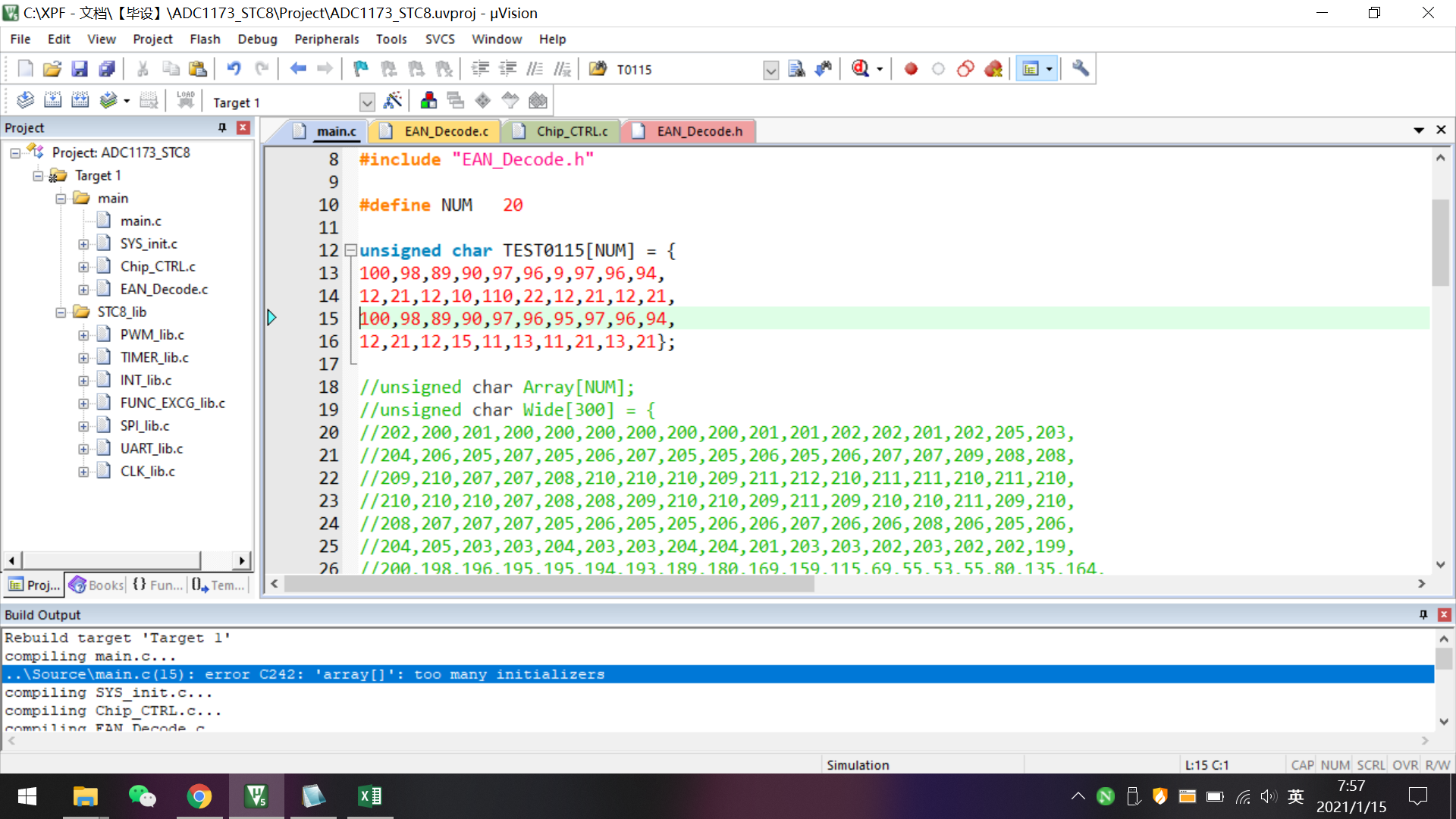This screenshot has width=1456, height=819.
Task: Click the Save All icon
Action: pyautogui.click(x=107, y=69)
